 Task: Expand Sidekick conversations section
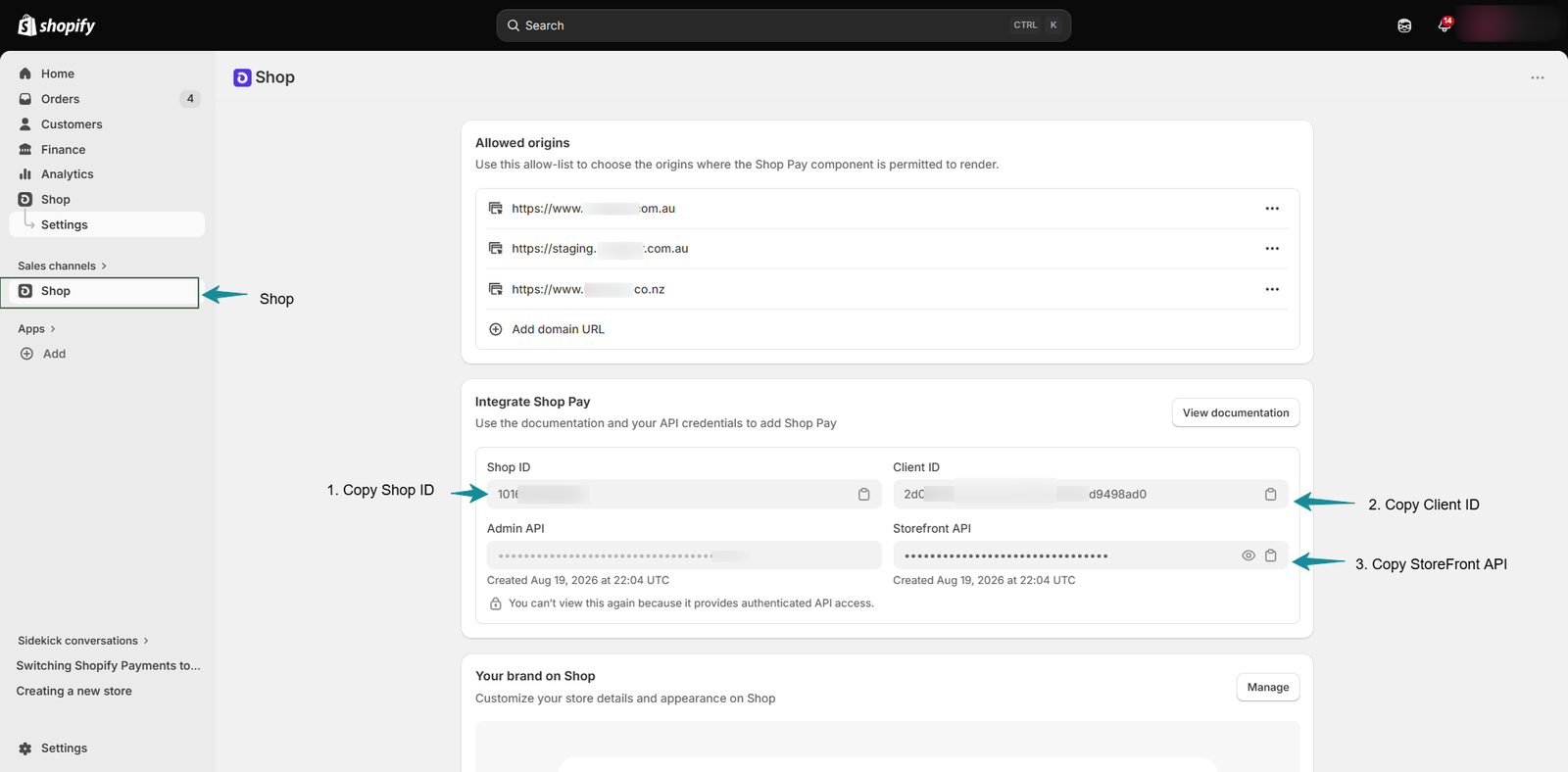pyautogui.click(x=83, y=641)
